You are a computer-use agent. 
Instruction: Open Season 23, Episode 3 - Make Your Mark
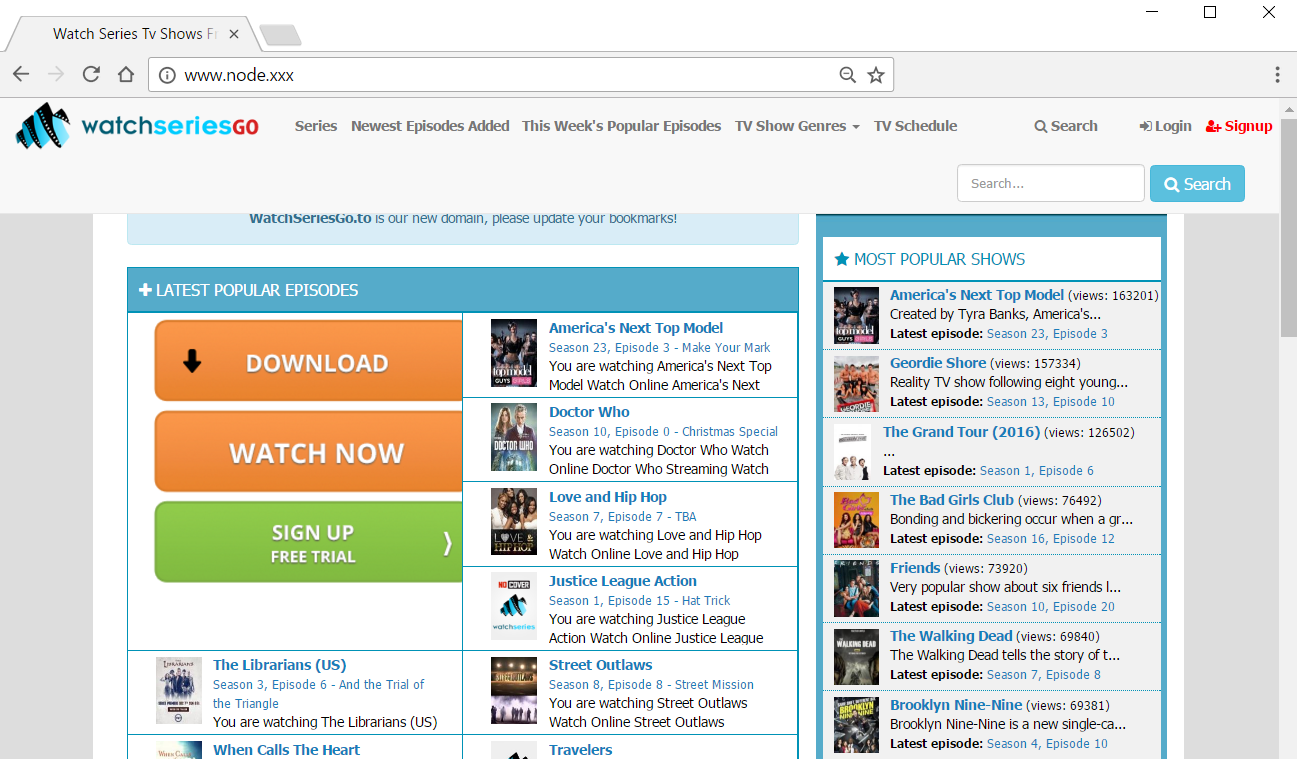659,347
